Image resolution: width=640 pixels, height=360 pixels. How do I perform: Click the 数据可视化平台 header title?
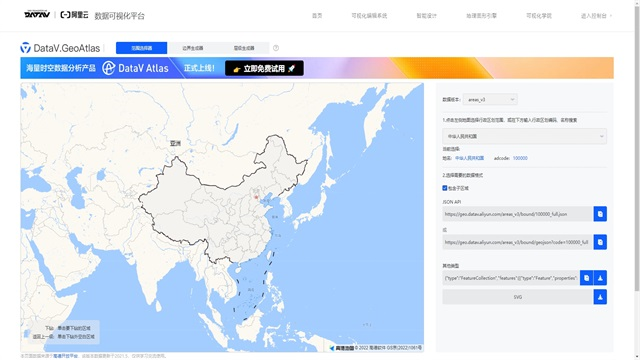[x=119, y=16]
